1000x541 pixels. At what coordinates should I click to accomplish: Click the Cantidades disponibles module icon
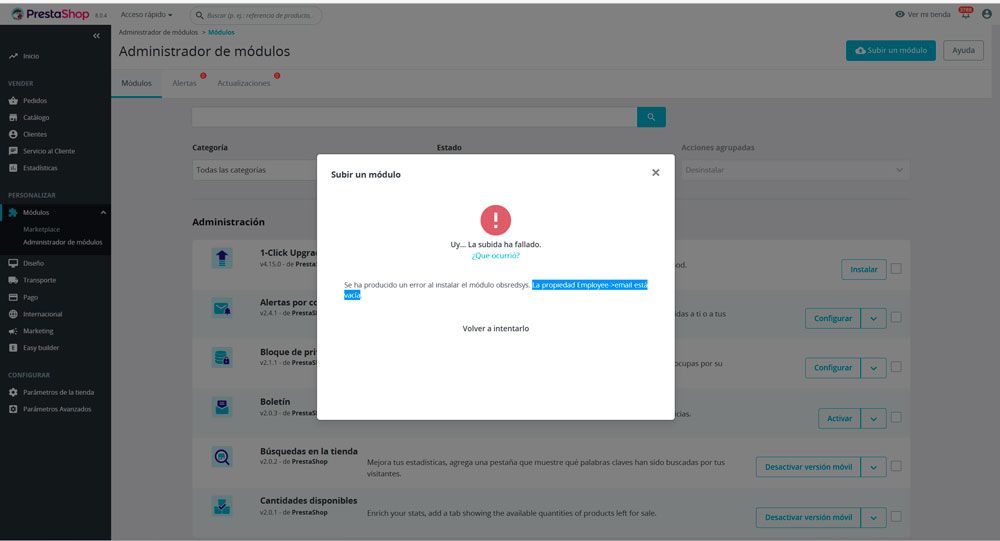[222, 507]
